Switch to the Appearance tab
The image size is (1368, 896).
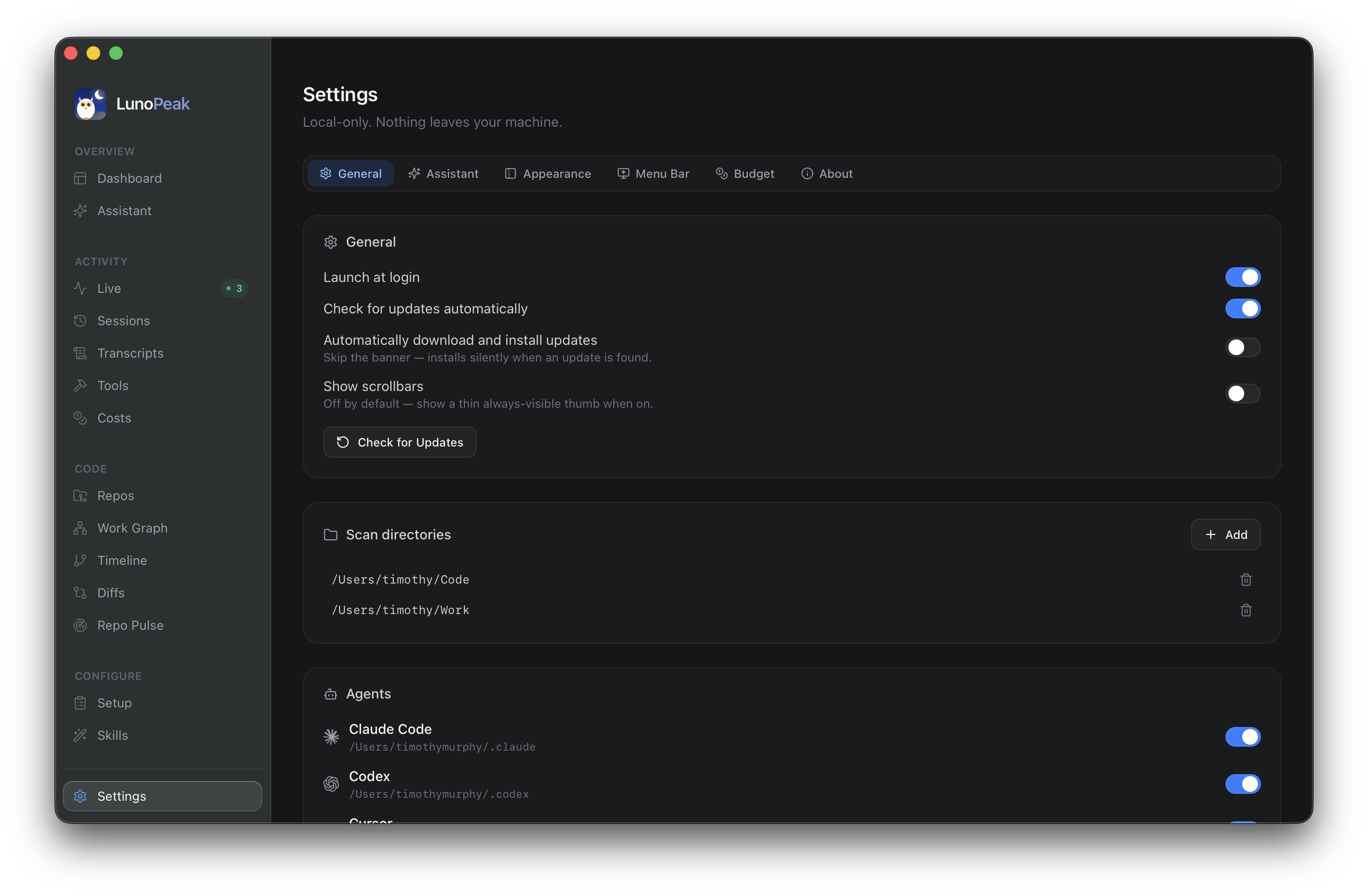click(548, 173)
